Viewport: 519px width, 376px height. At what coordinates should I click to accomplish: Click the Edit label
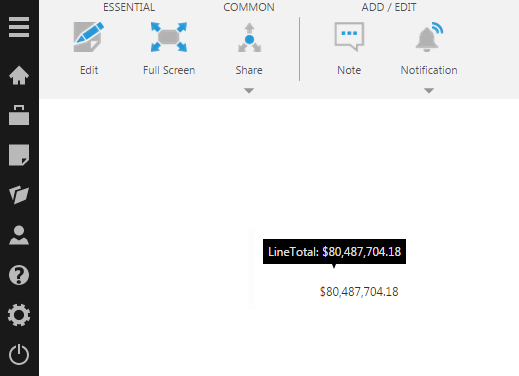point(89,70)
